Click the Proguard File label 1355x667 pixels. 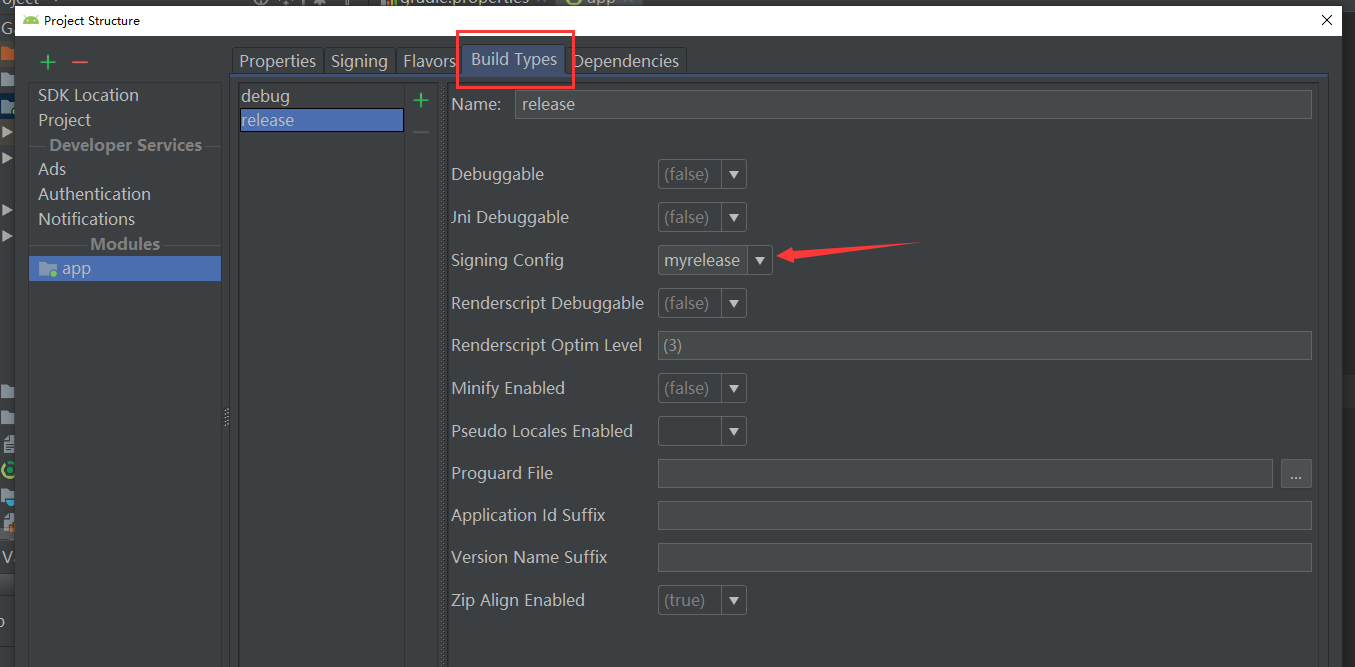point(502,474)
